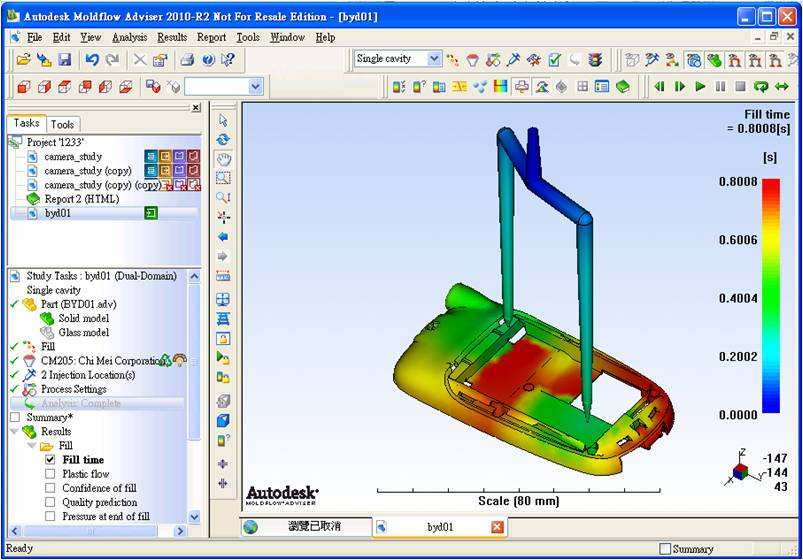Check the Pressure at end of fill checkbox
The width and height of the screenshot is (803, 560).
pos(50,516)
